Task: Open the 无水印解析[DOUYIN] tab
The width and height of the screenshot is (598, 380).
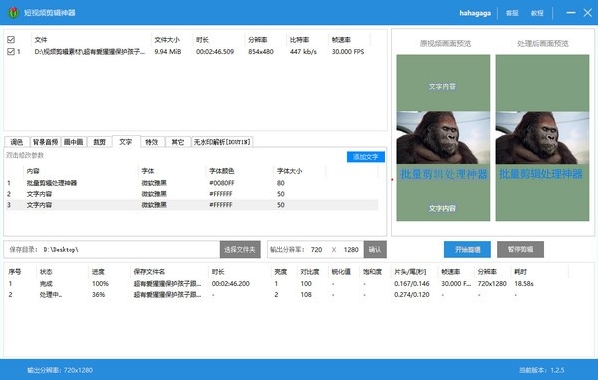Action: (222, 142)
